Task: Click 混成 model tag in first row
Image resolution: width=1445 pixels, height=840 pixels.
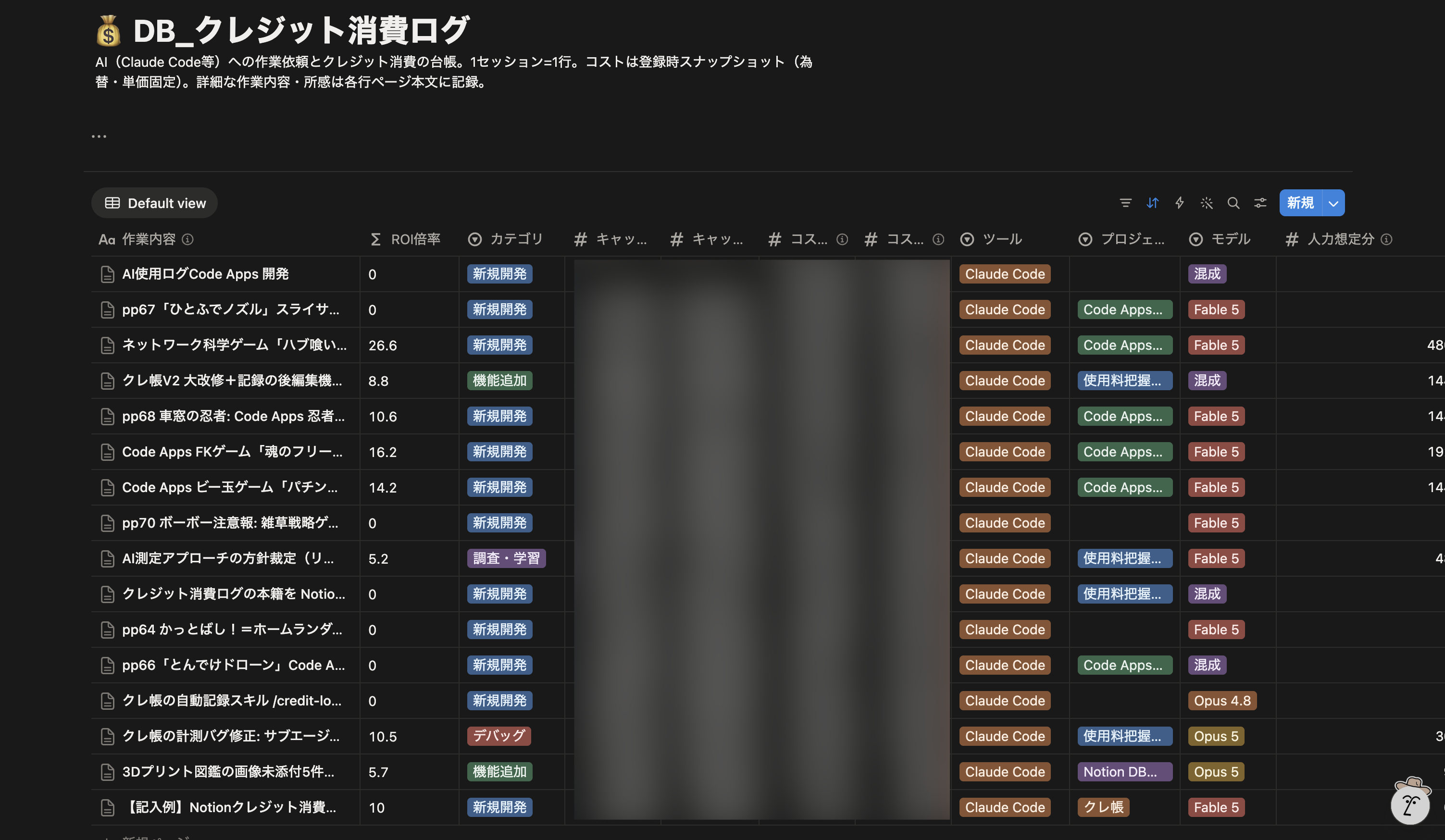Action: 1207,274
